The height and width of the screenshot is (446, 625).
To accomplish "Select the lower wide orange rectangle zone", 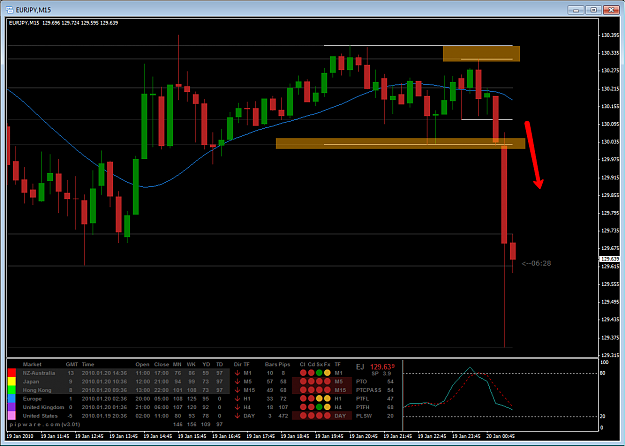I will point(400,143).
